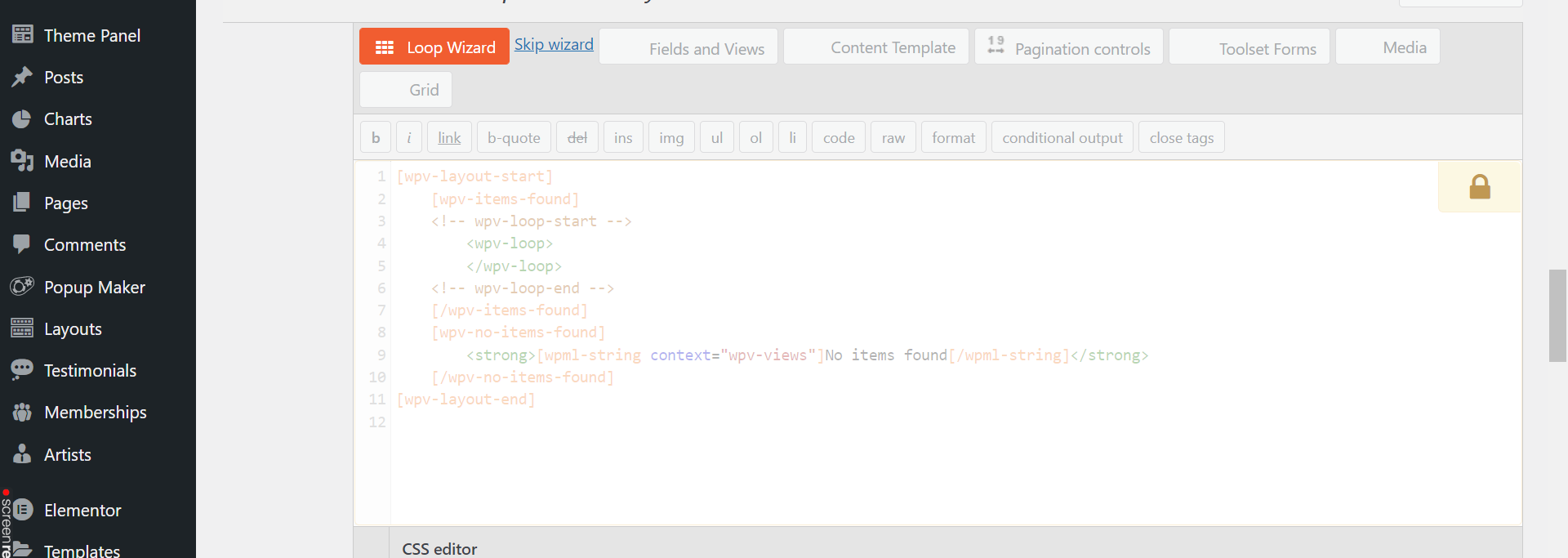The width and height of the screenshot is (1568, 558).
Task: Click the CSS editor section header
Action: [439, 548]
